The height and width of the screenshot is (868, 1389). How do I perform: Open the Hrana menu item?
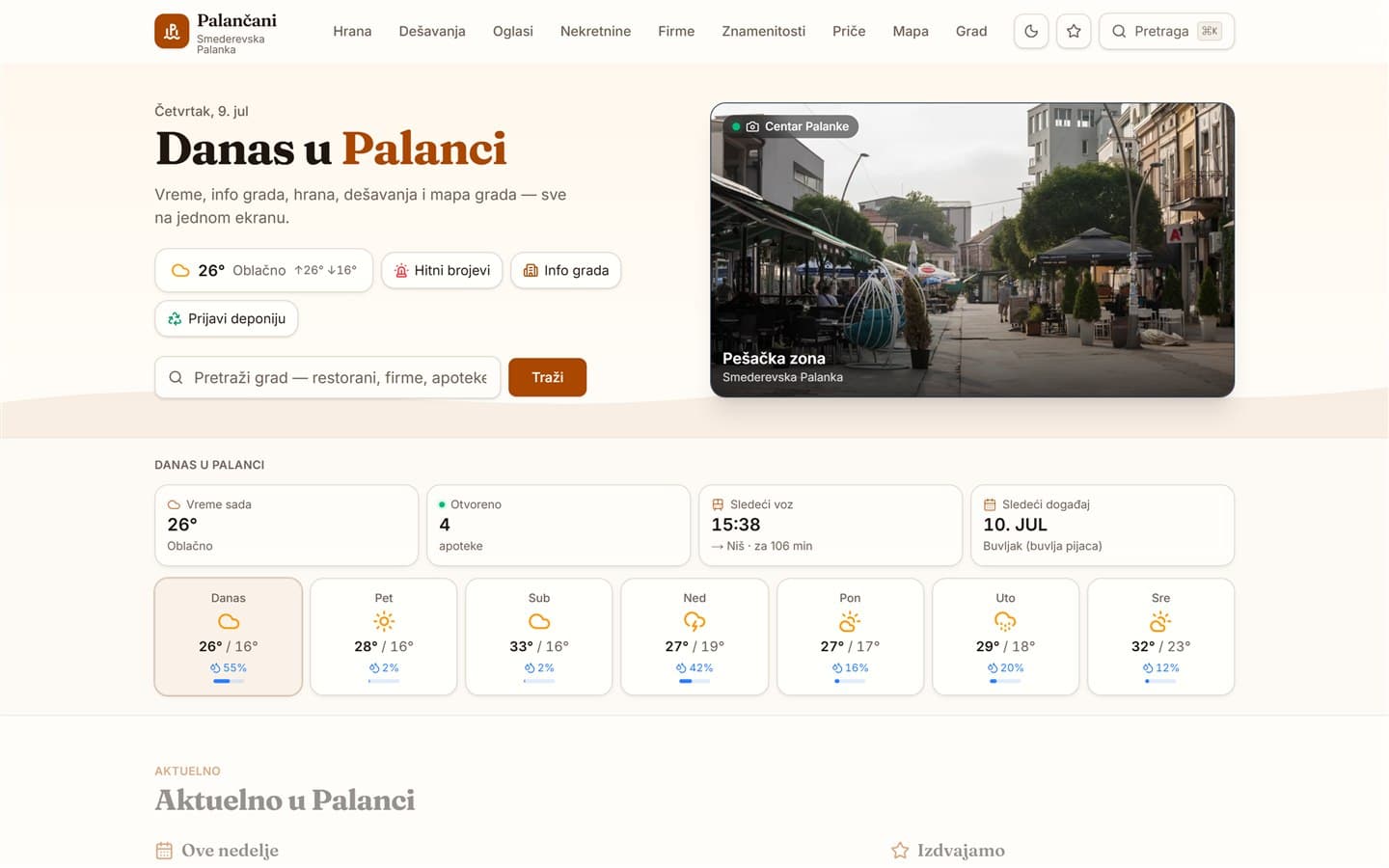pyautogui.click(x=352, y=31)
